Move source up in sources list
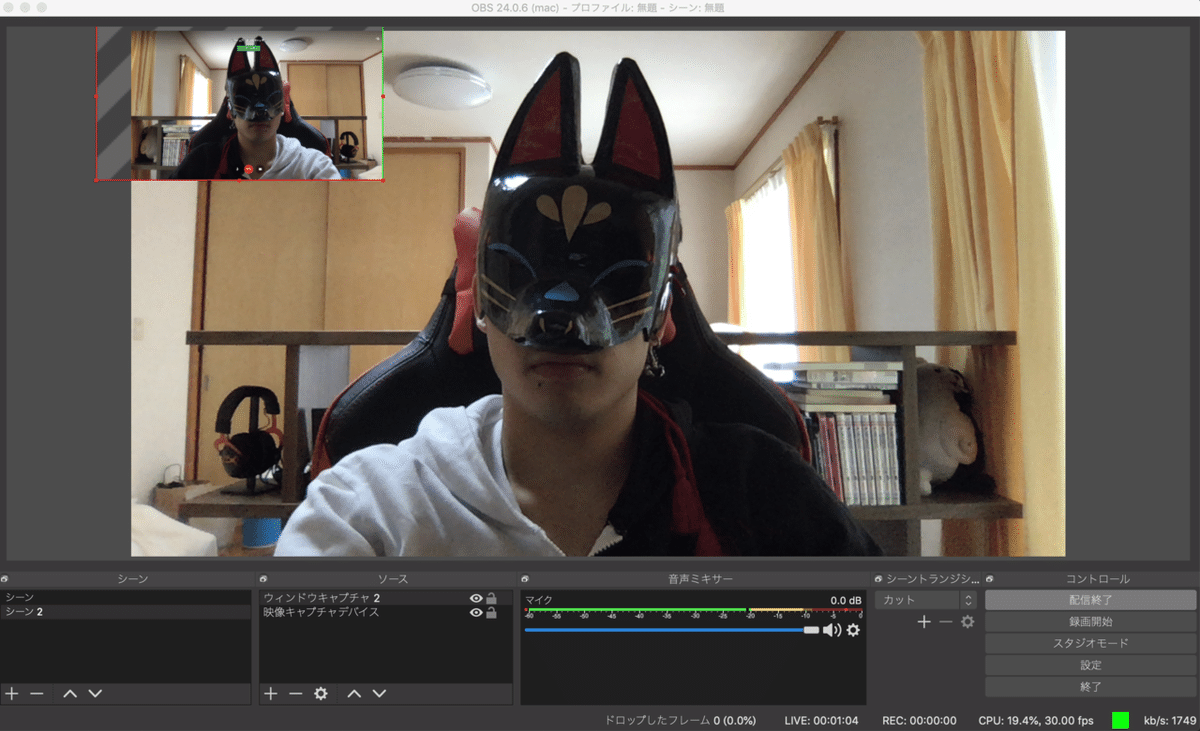1200x731 pixels. (x=354, y=693)
